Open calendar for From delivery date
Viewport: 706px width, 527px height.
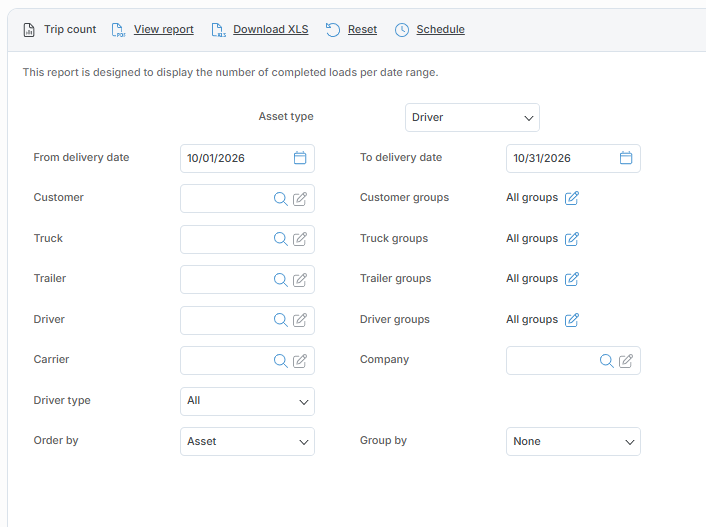300,158
